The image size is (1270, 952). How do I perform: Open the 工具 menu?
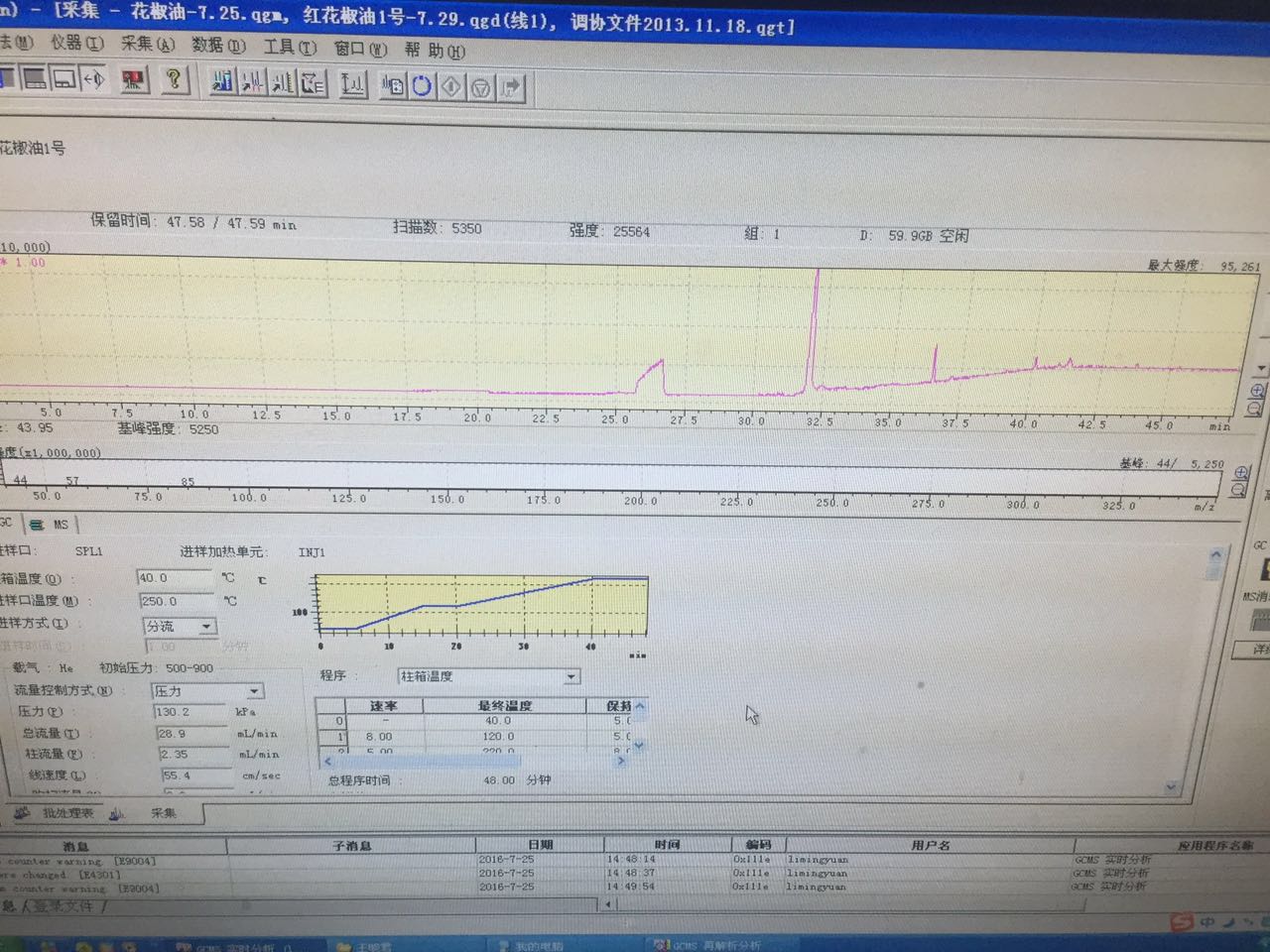point(290,47)
